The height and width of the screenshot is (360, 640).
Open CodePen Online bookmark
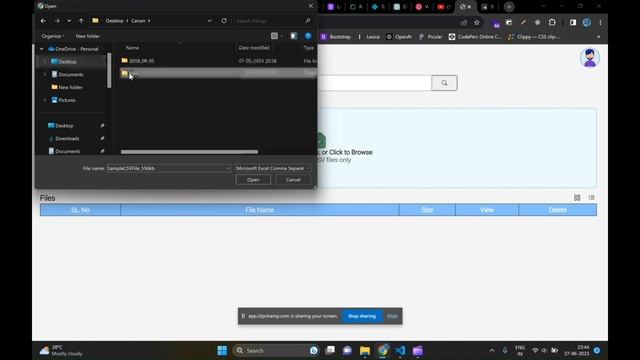coord(475,37)
